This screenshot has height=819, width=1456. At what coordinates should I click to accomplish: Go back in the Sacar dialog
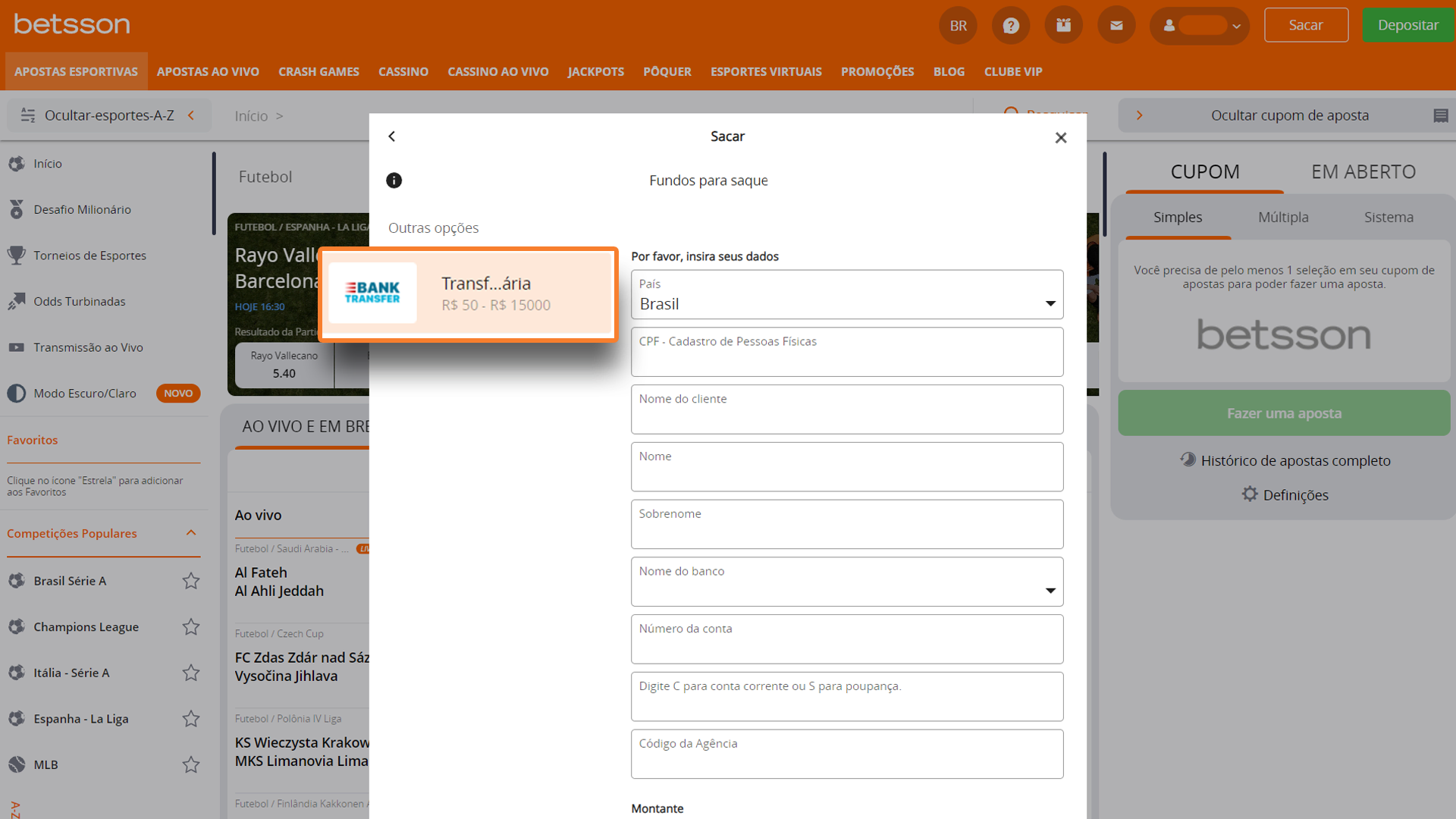(392, 136)
